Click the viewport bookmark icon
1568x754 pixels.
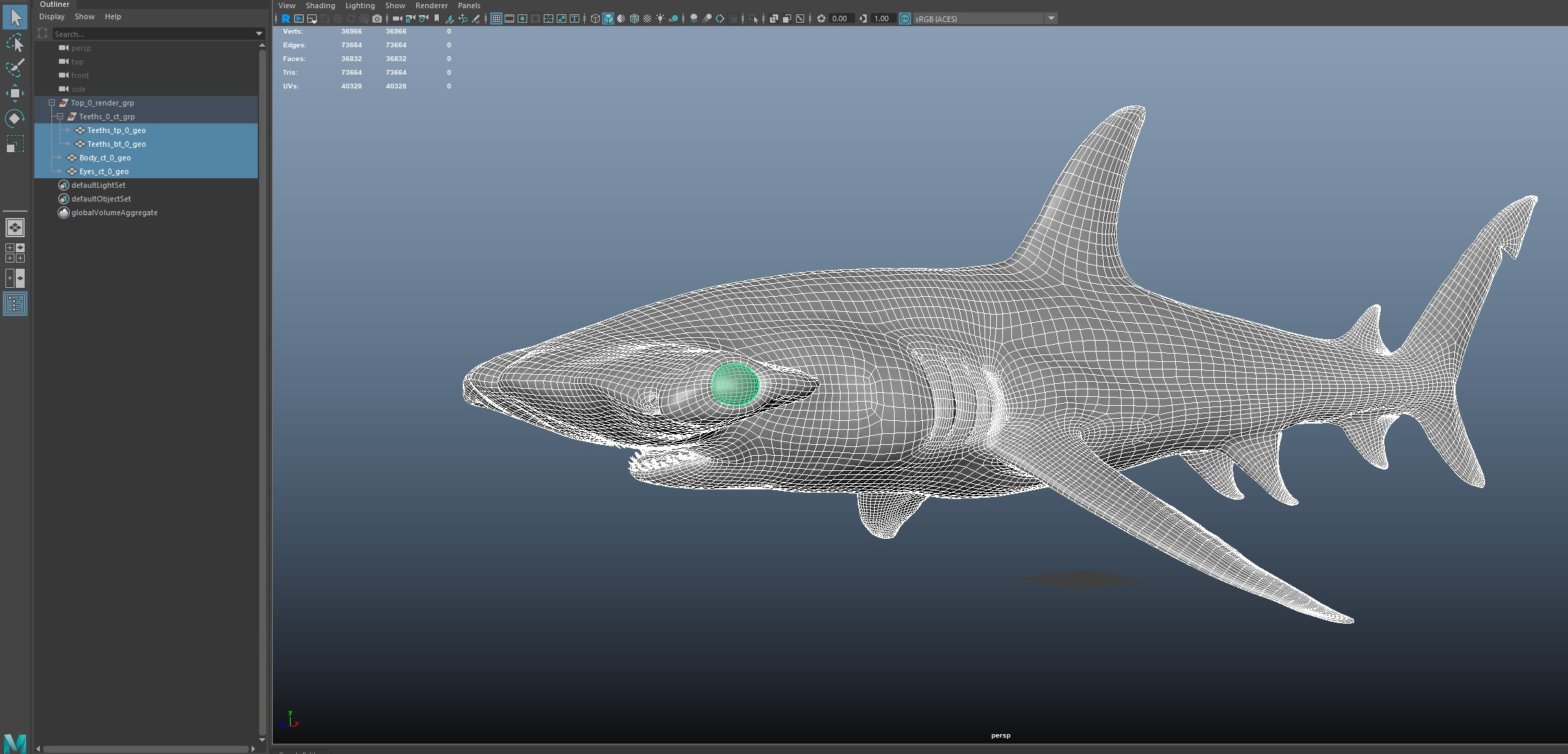point(437,19)
